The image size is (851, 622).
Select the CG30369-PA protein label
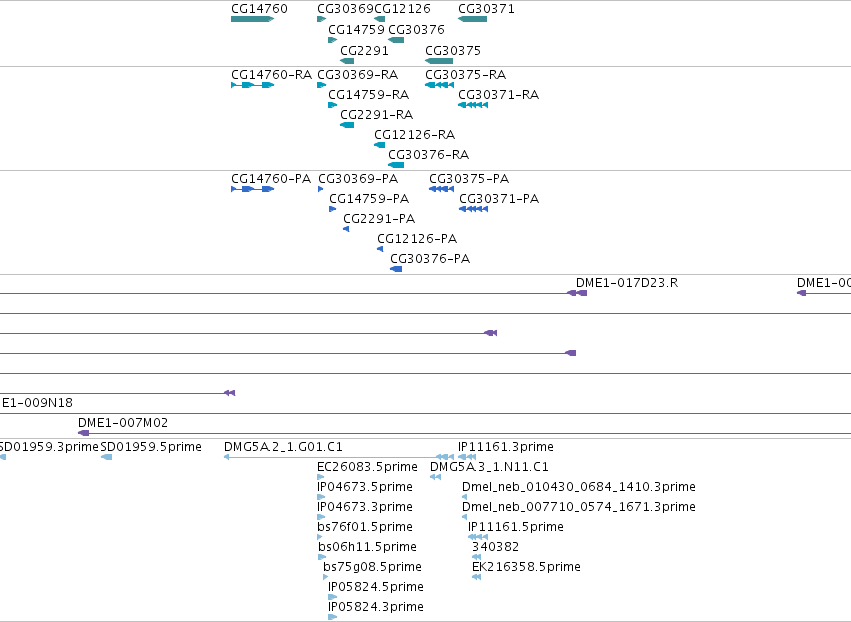click(x=358, y=179)
